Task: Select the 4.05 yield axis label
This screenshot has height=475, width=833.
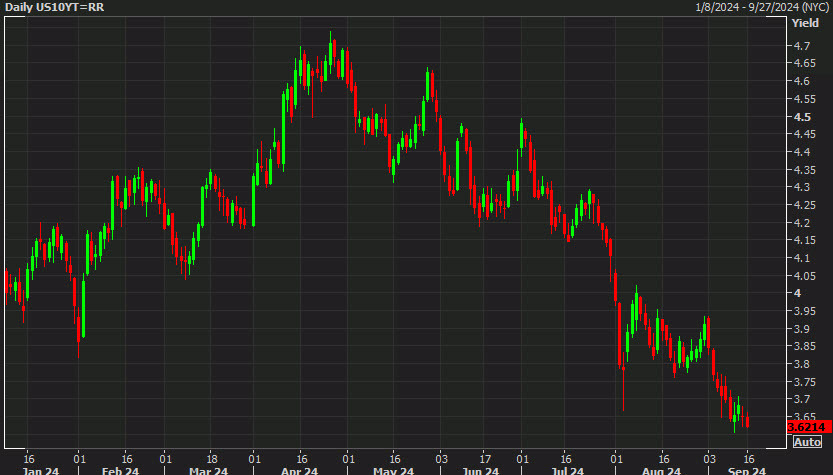Action: pyautogui.click(x=805, y=276)
